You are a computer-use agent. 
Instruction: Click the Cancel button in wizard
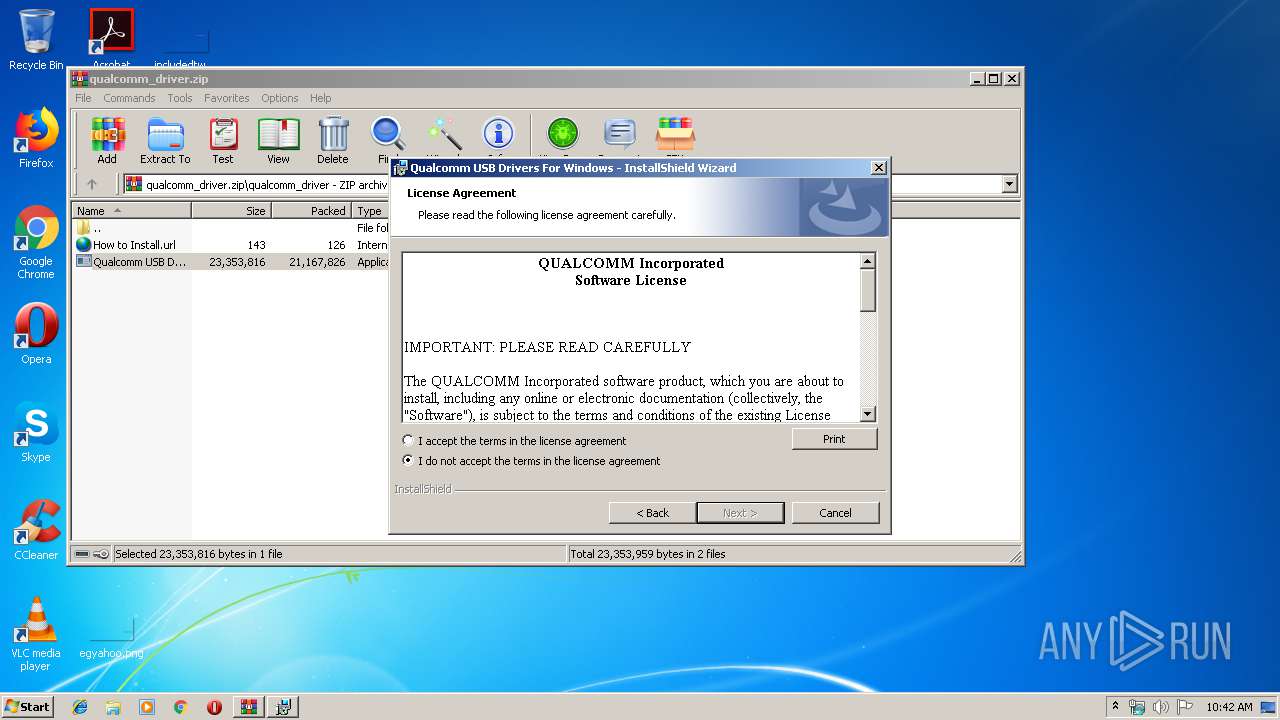tap(835, 513)
